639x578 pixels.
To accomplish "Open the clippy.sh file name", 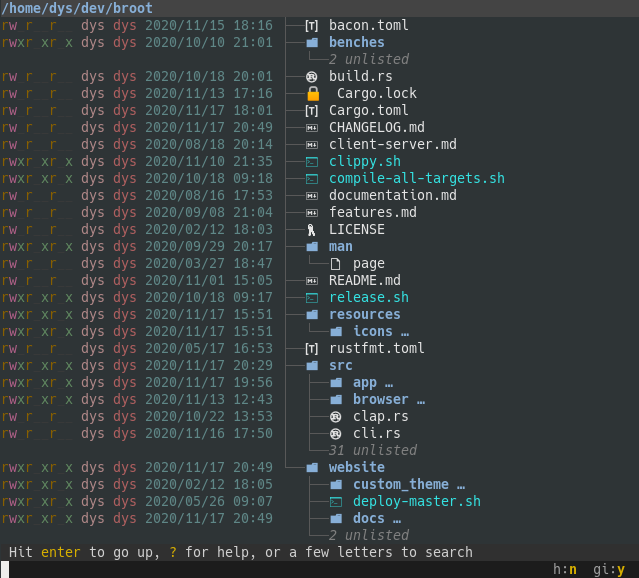I will pos(365,162).
